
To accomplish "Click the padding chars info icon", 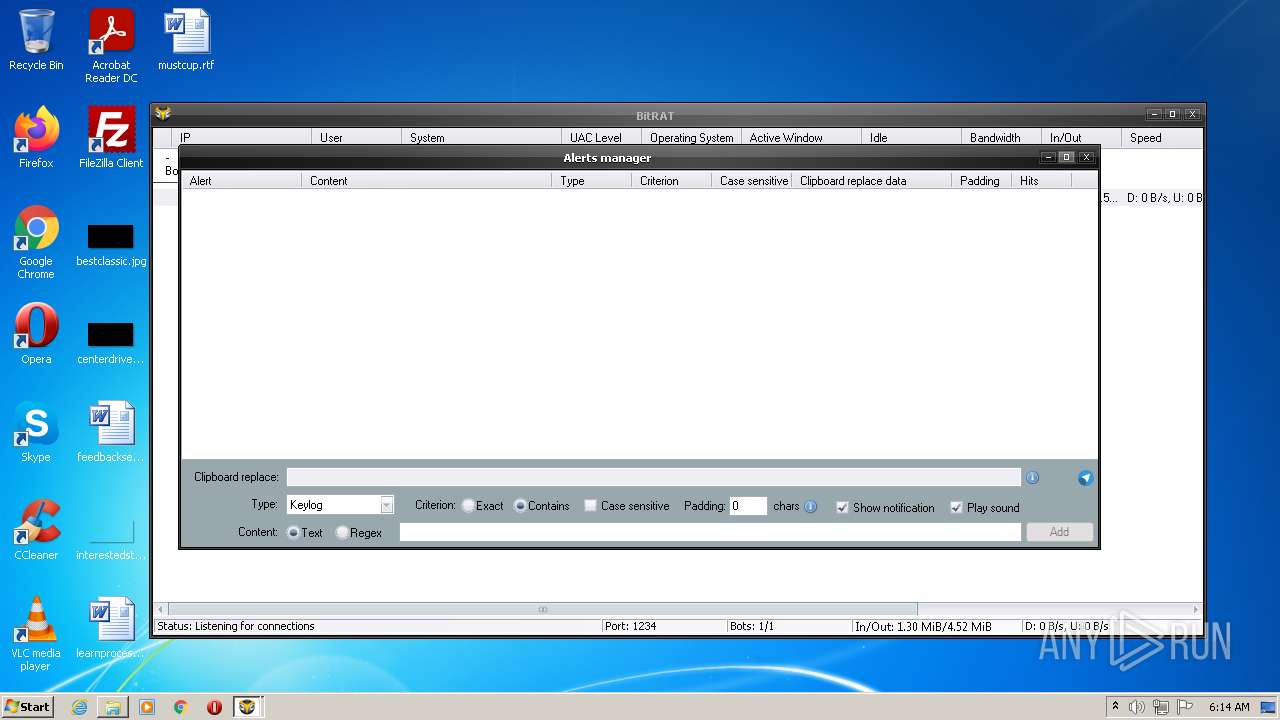I will 810,507.
